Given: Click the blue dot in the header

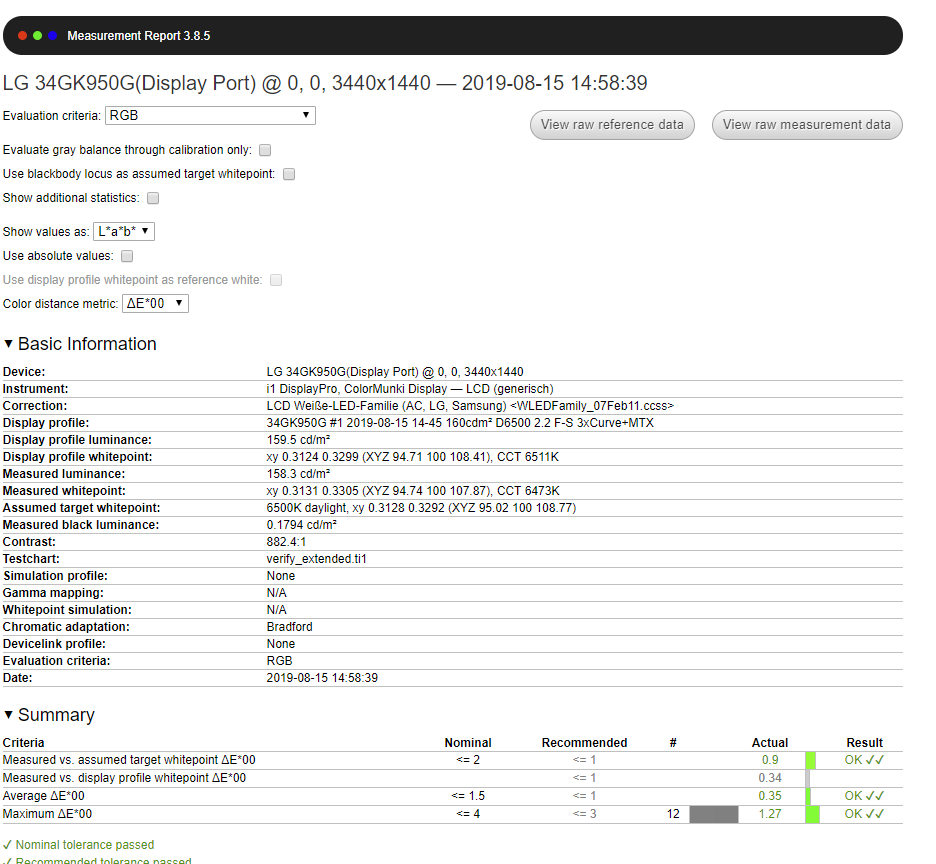Looking at the screenshot, I should tap(53, 36).
